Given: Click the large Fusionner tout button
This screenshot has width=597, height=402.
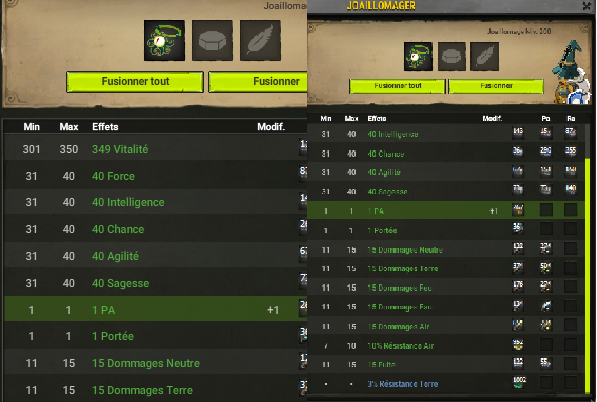Looking at the screenshot, I should tap(135, 81).
